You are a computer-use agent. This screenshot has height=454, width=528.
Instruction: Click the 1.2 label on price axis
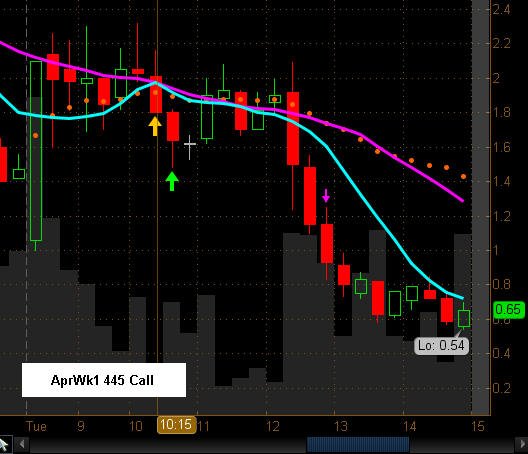[x=501, y=216]
